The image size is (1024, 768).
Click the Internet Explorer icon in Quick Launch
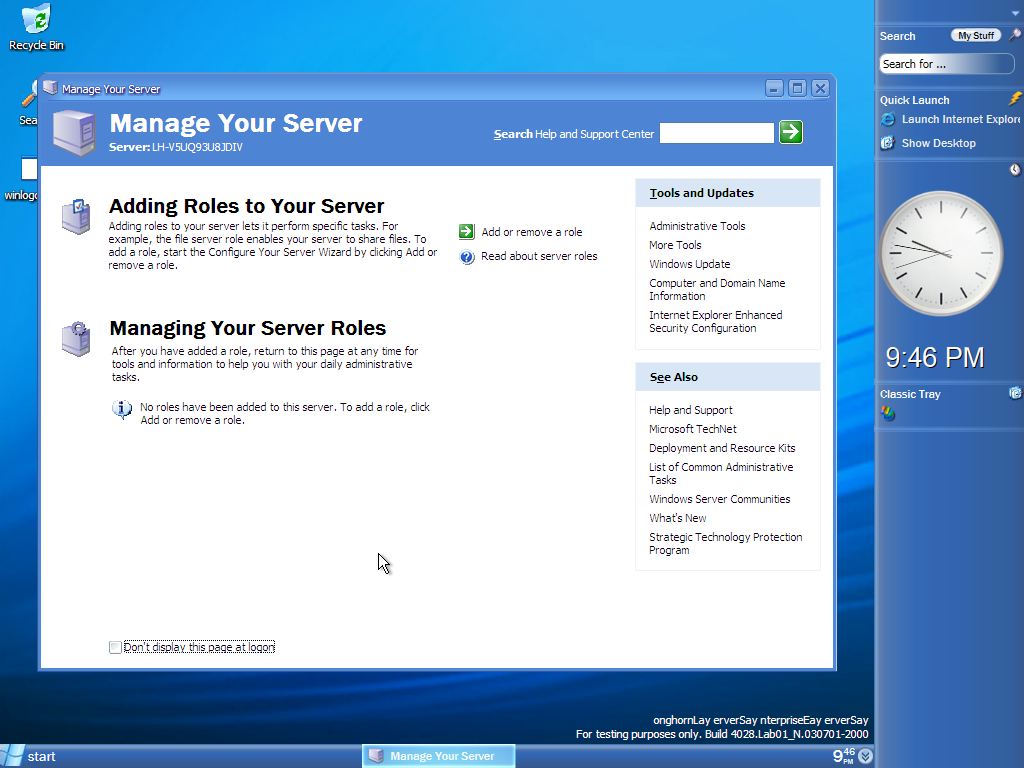point(887,120)
